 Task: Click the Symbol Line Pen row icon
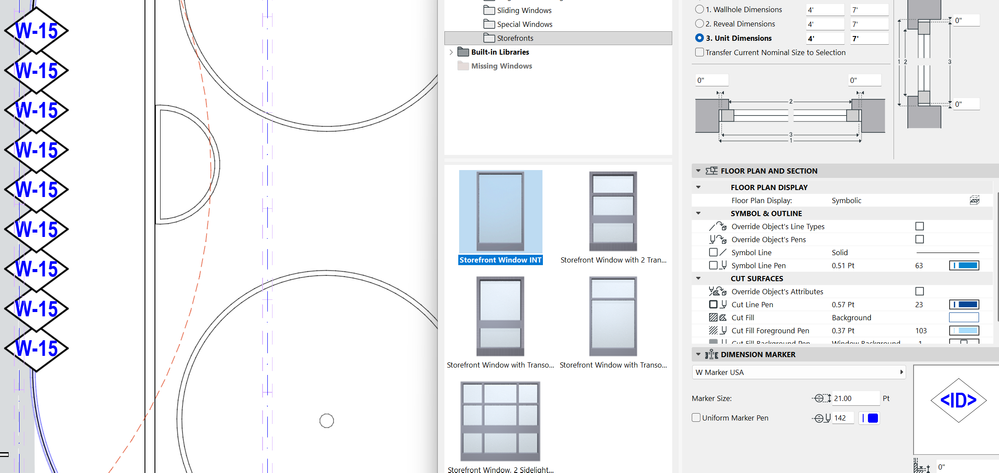tap(717, 265)
